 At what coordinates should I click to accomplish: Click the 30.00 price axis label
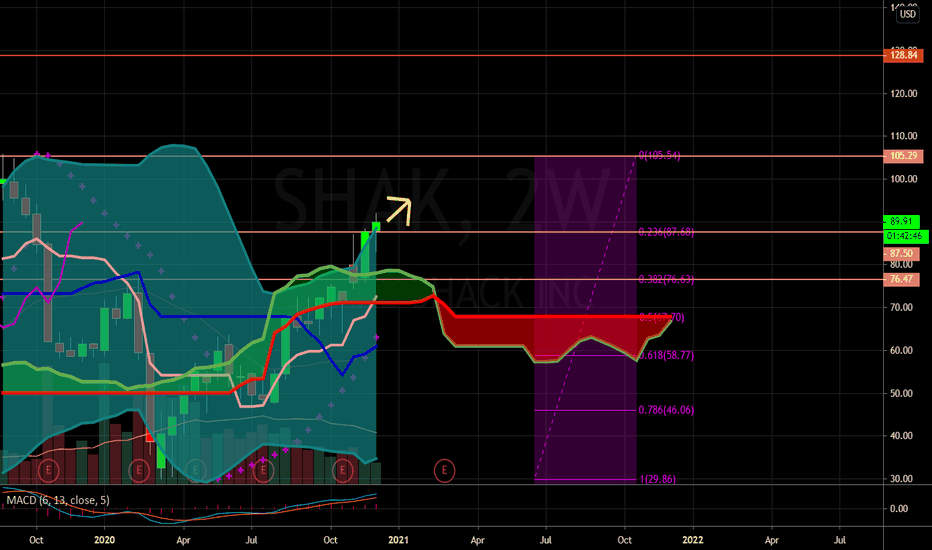click(x=902, y=479)
